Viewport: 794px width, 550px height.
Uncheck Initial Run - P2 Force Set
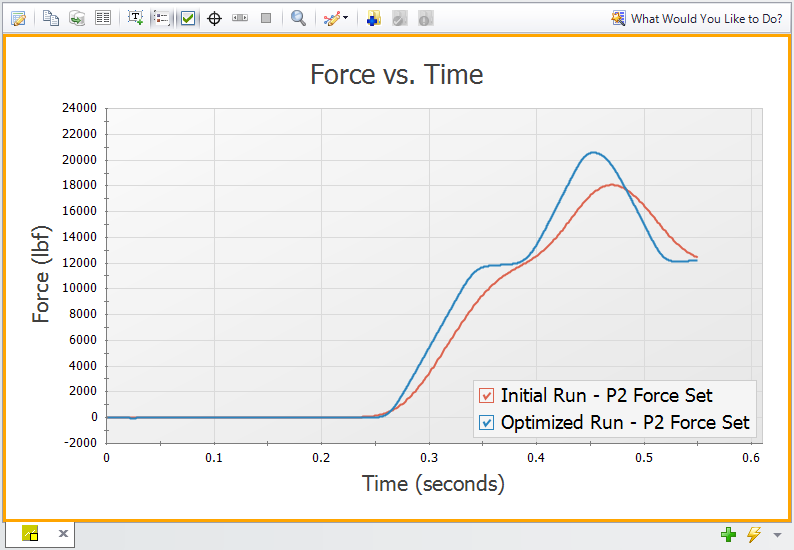tap(486, 396)
